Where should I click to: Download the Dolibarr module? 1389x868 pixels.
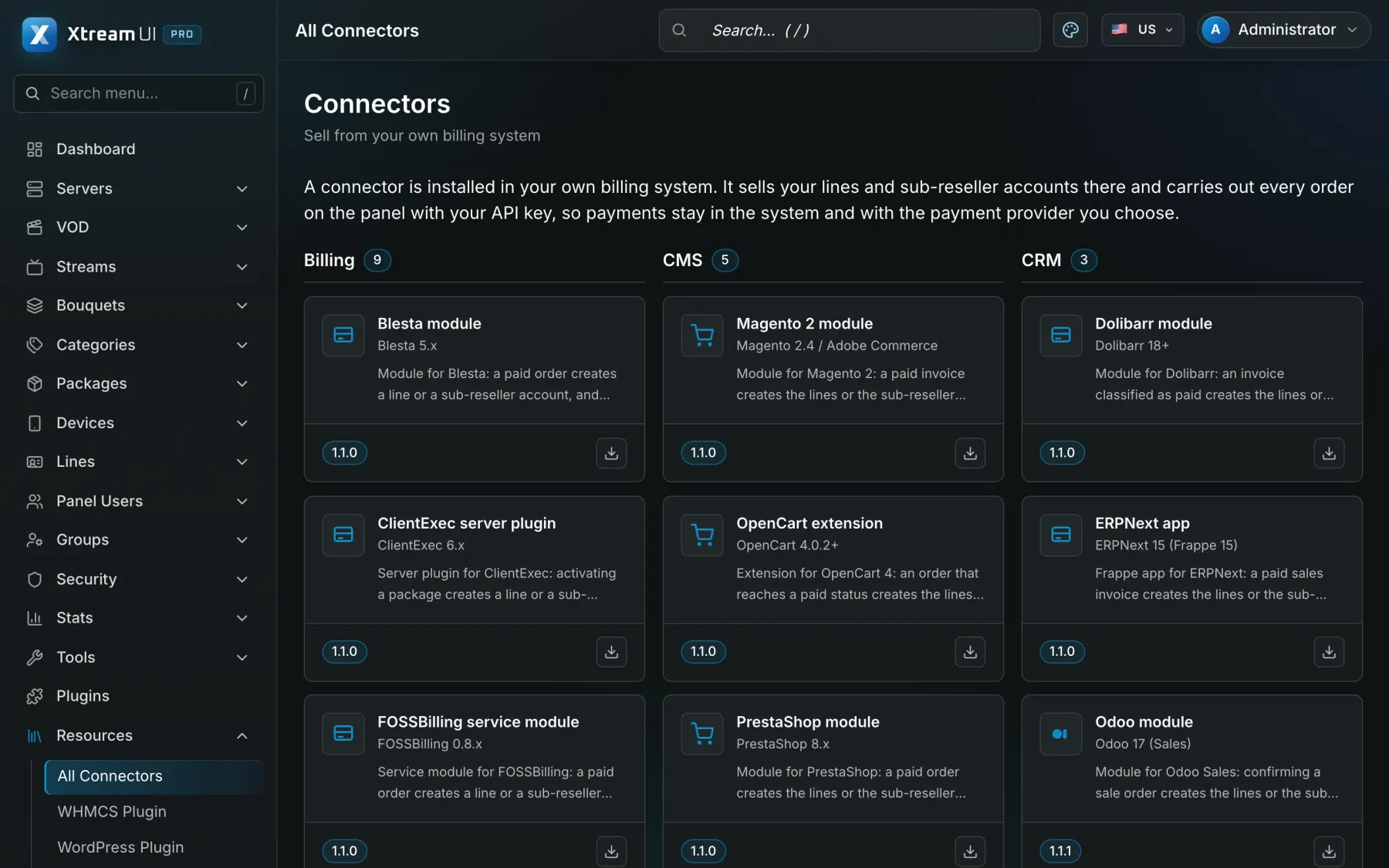tap(1329, 453)
